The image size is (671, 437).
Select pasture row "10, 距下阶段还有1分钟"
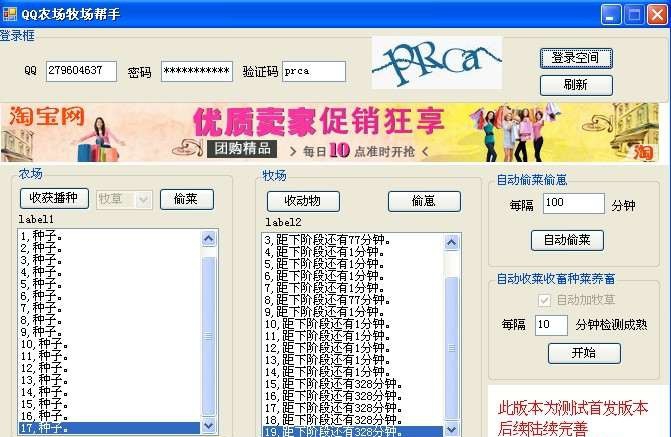(353, 324)
